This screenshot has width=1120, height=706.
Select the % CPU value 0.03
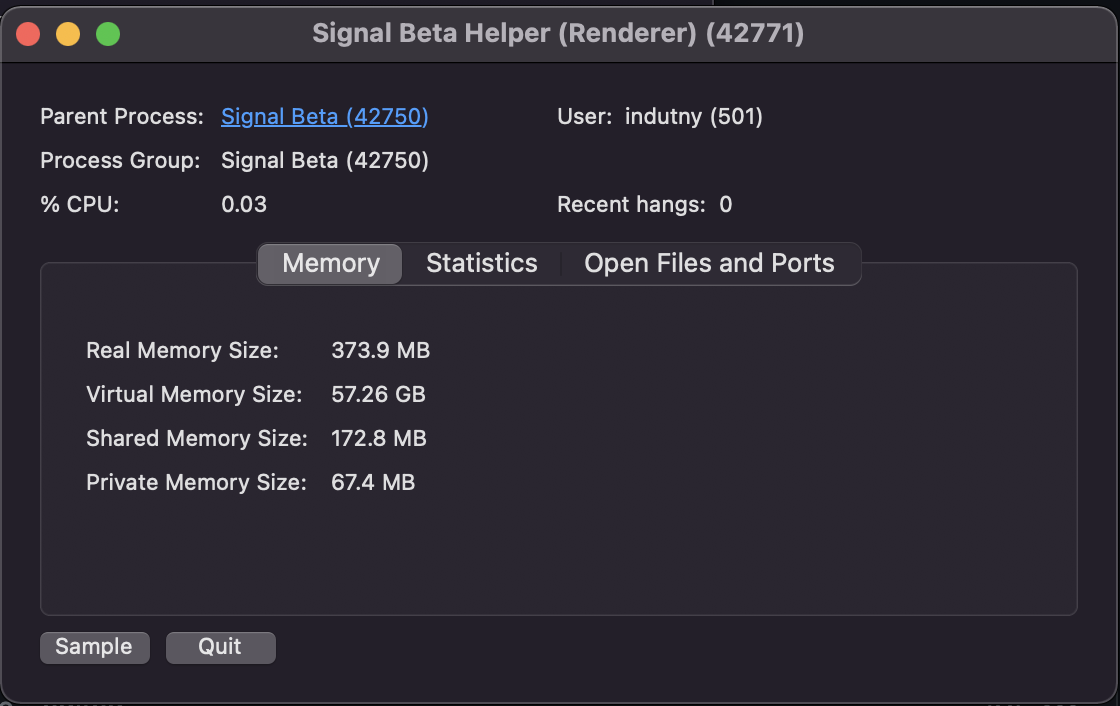pos(239,204)
